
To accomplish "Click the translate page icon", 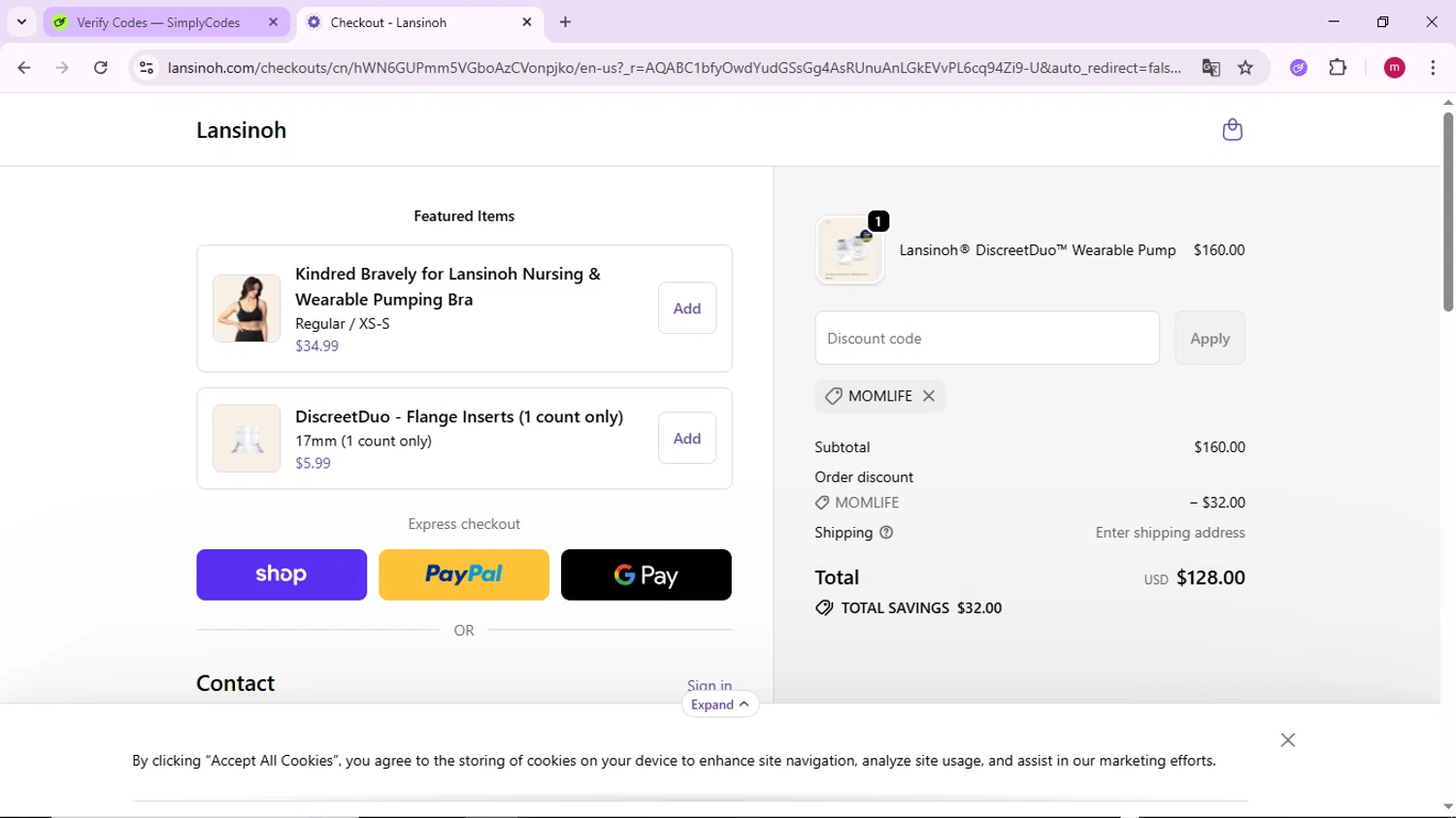I will click(1210, 68).
